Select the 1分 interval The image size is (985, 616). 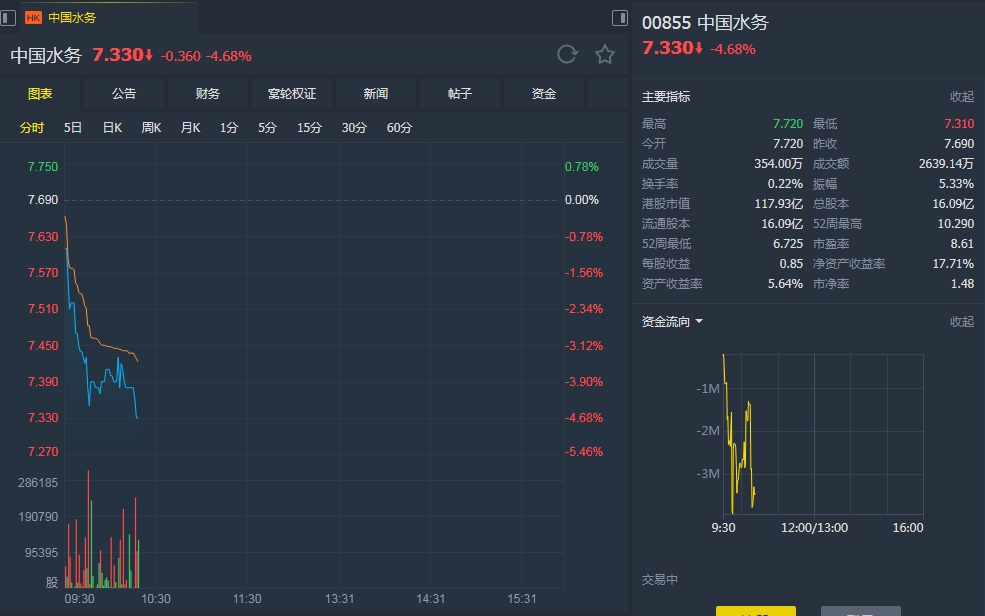[229, 127]
